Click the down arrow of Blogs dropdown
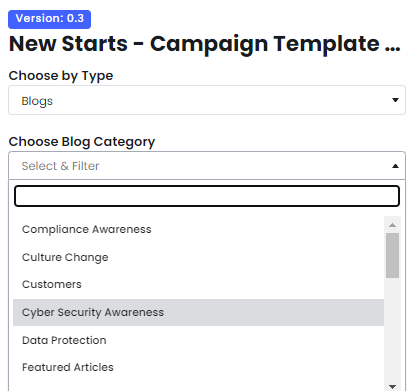Image resolution: width=409 pixels, height=391 pixels. pos(395,100)
